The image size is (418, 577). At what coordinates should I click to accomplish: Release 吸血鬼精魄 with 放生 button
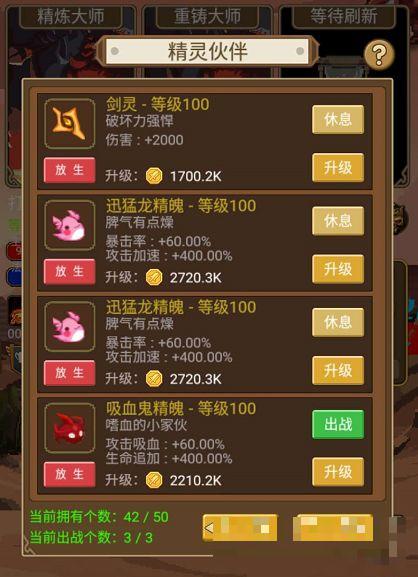(70, 474)
